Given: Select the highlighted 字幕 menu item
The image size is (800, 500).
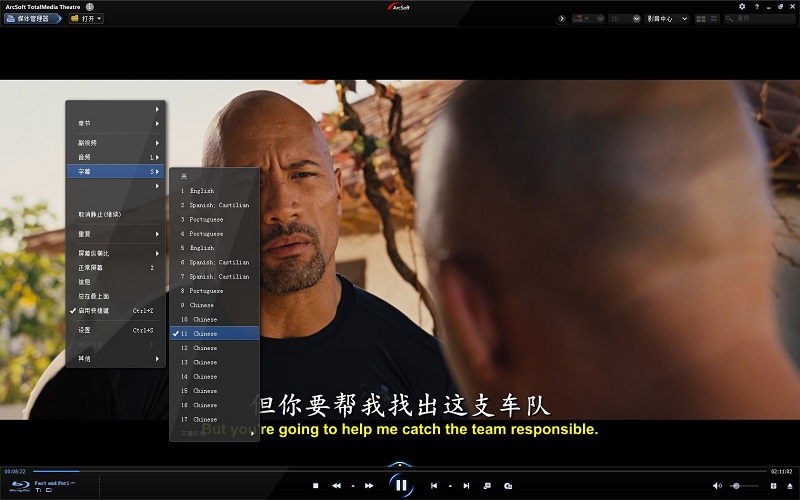Looking at the screenshot, I should coord(116,171).
